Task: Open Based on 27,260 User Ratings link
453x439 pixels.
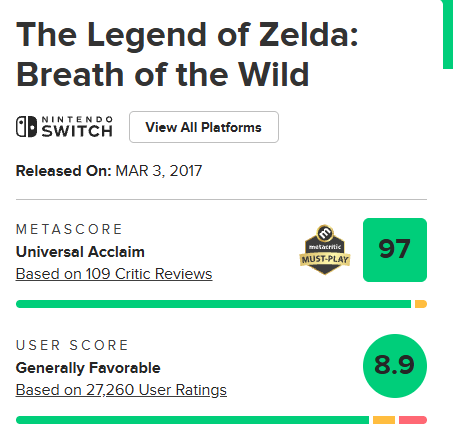Action: click(121, 390)
